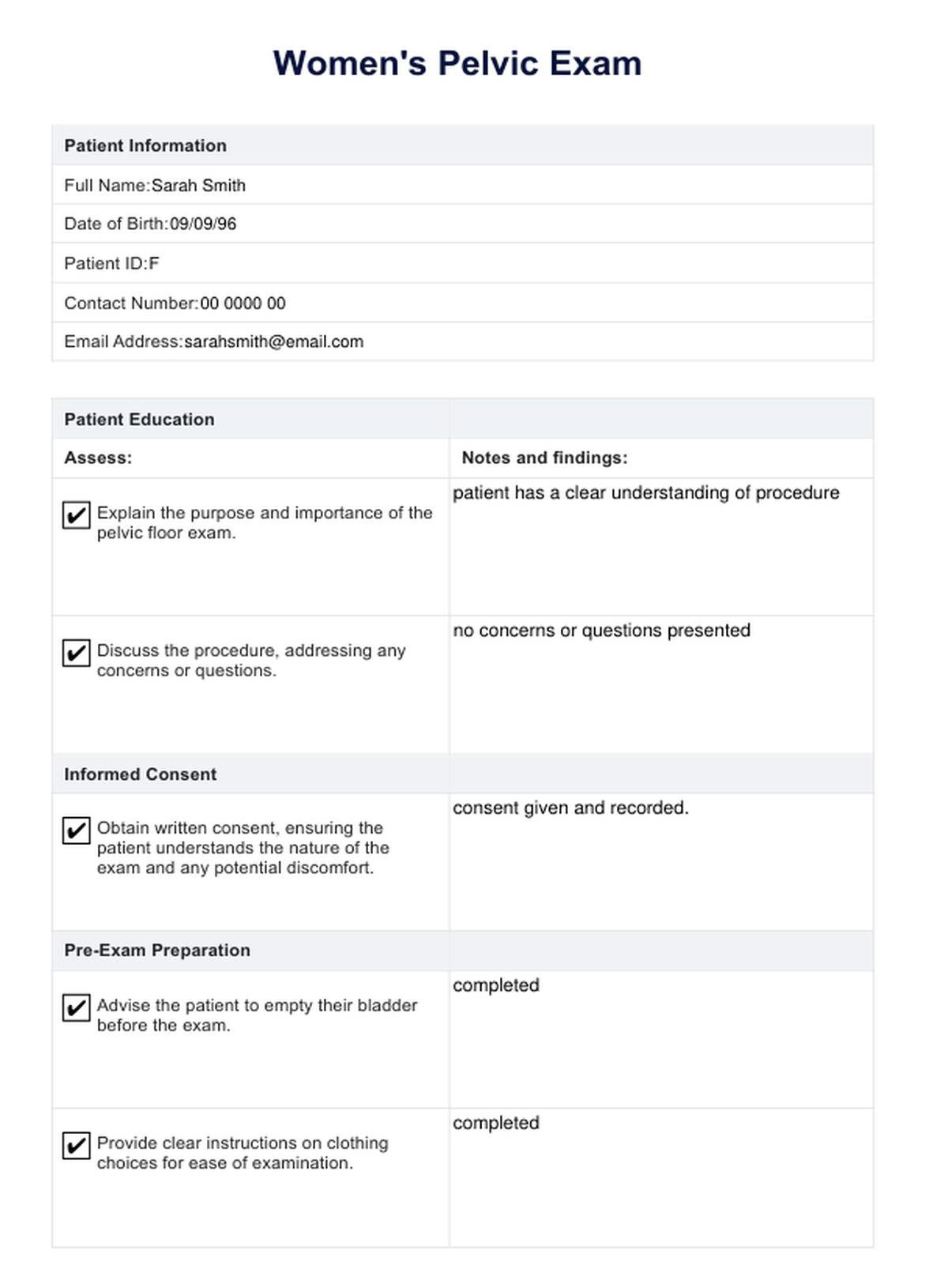Click the 'Pre-Exam Preparation' section header
This screenshot has width=929, height=1288.
[x=157, y=951]
